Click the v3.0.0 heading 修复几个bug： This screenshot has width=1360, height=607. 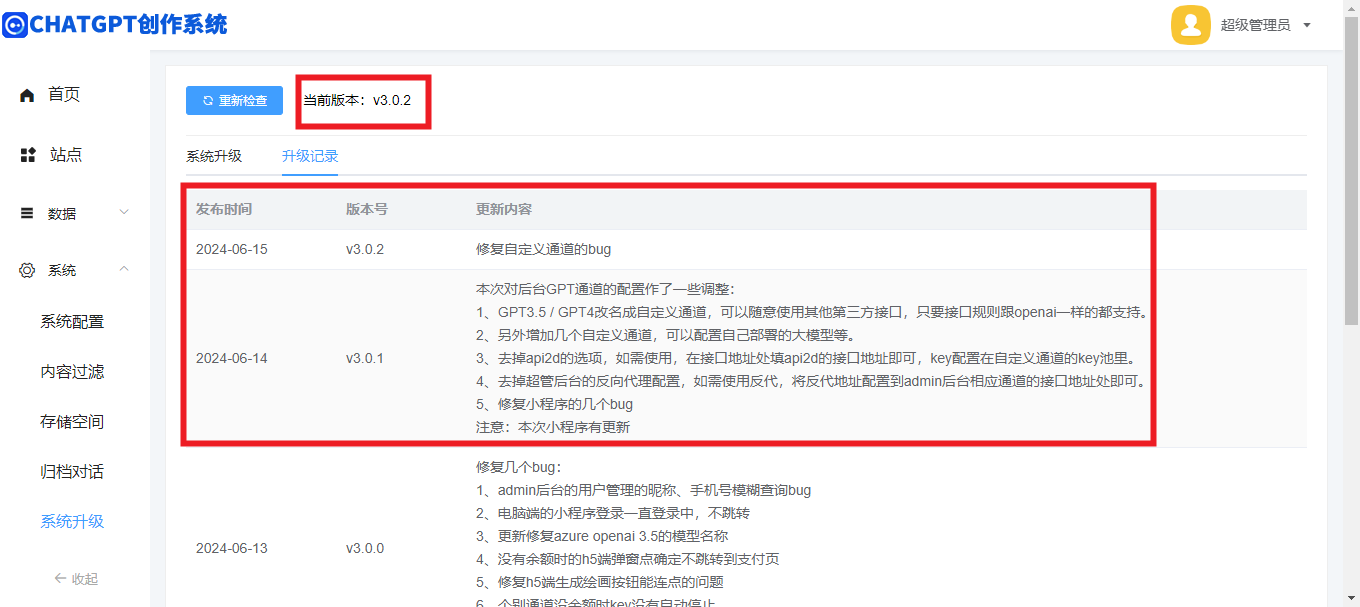[x=519, y=467]
